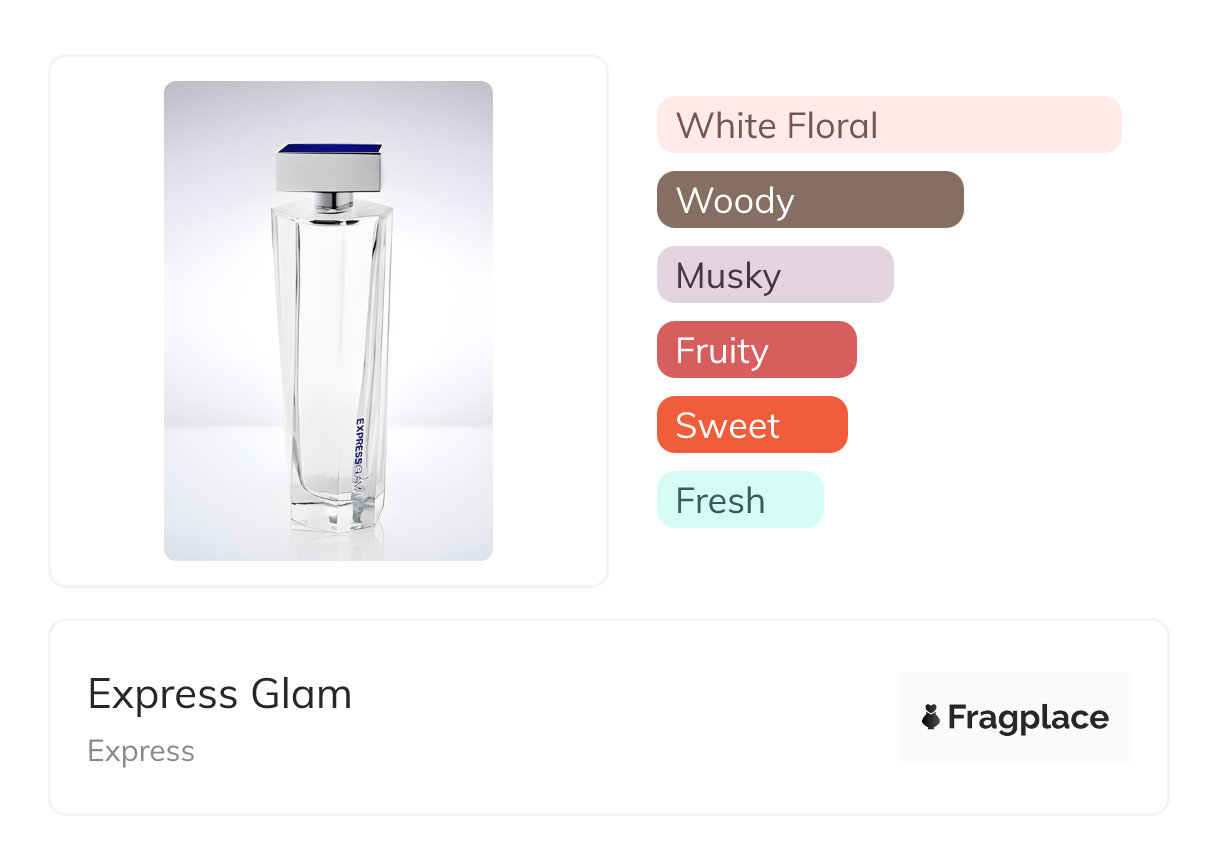Click the word Sweet in the accord list
This screenshot has width=1218, height=864.
727,426
